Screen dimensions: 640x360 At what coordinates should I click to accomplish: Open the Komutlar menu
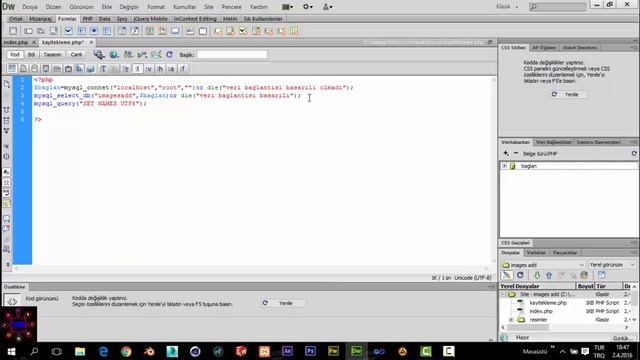tap(184, 7)
